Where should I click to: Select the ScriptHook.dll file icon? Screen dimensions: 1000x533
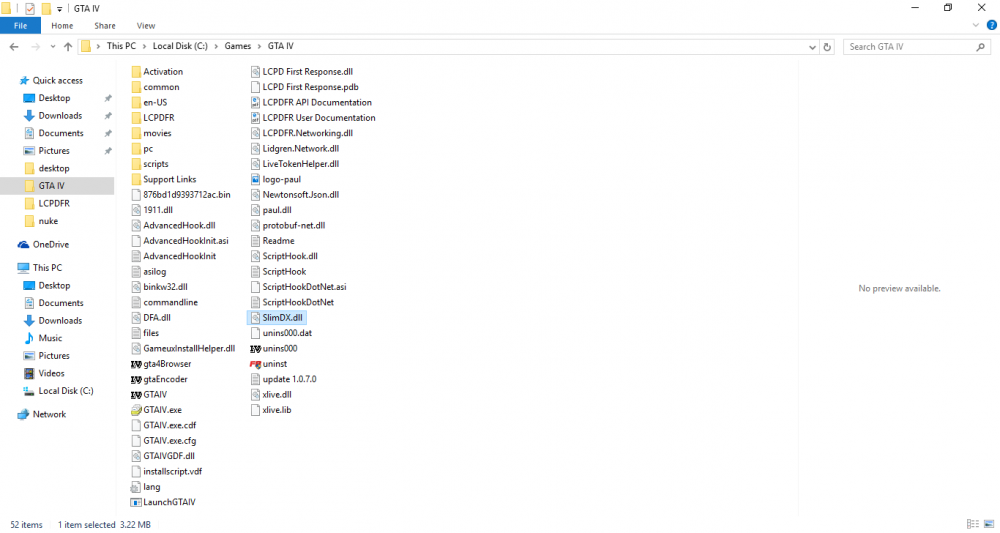click(x=255, y=256)
